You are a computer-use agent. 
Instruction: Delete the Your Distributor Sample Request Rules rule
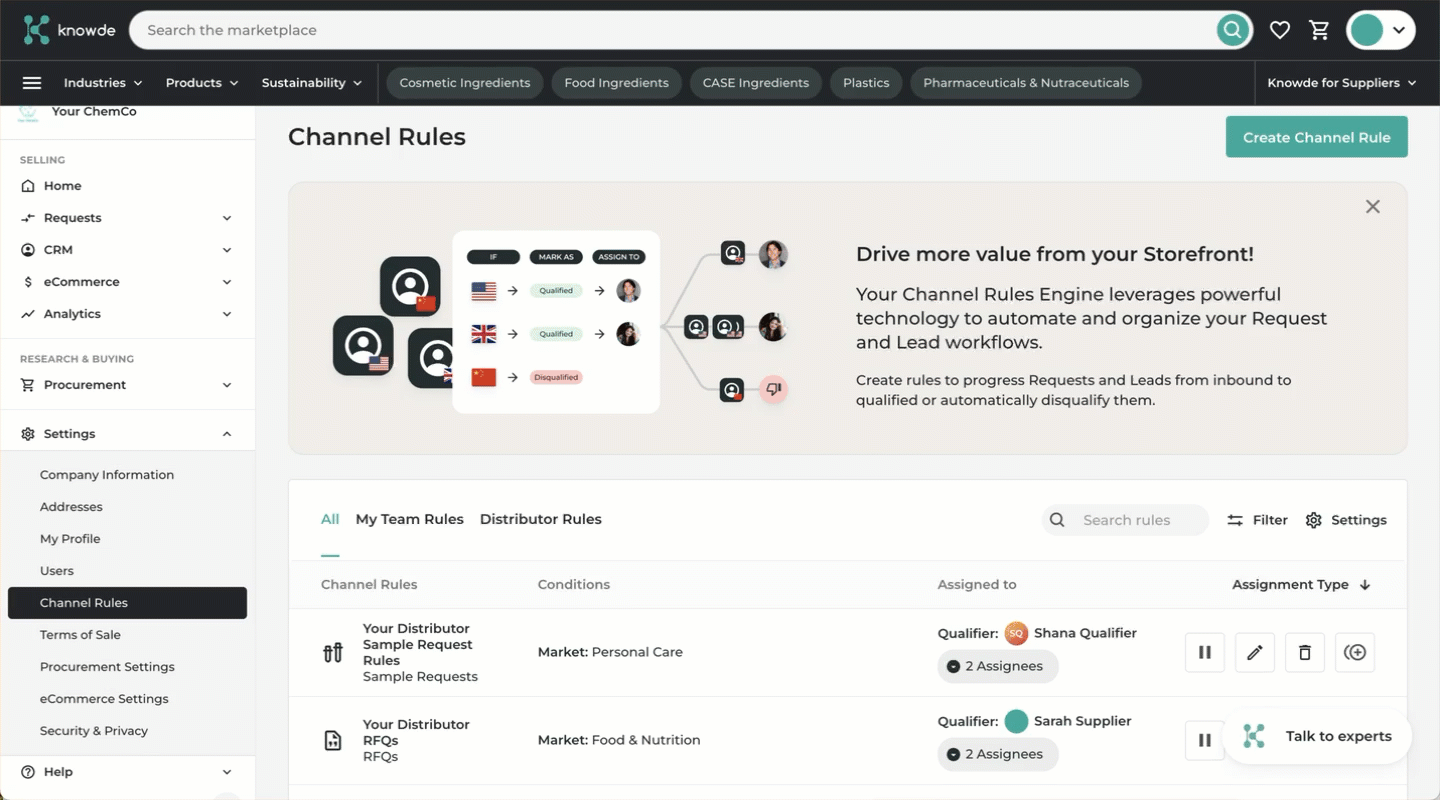[x=1305, y=652]
